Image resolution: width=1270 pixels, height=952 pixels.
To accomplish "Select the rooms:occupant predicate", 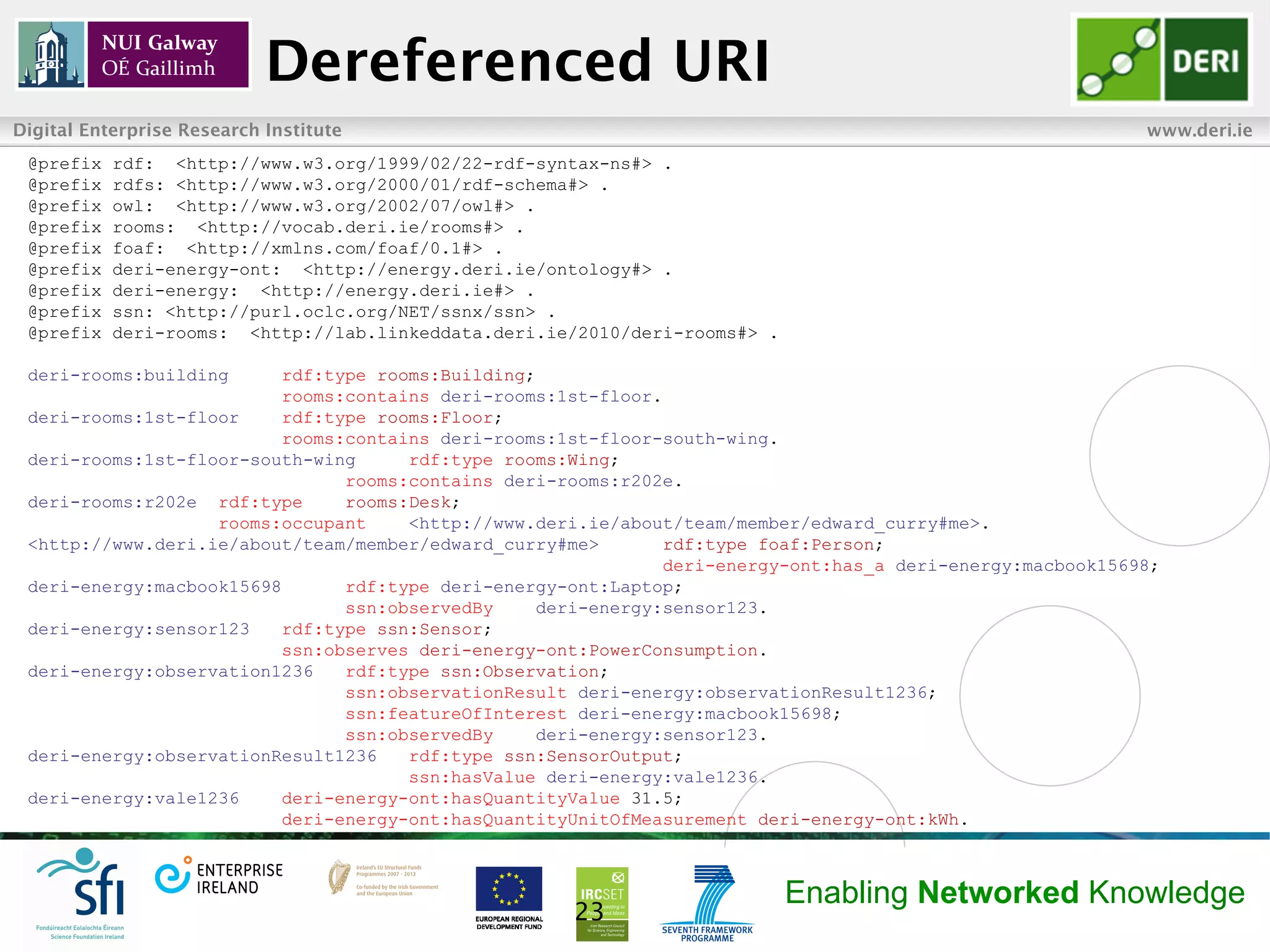I will 292,524.
